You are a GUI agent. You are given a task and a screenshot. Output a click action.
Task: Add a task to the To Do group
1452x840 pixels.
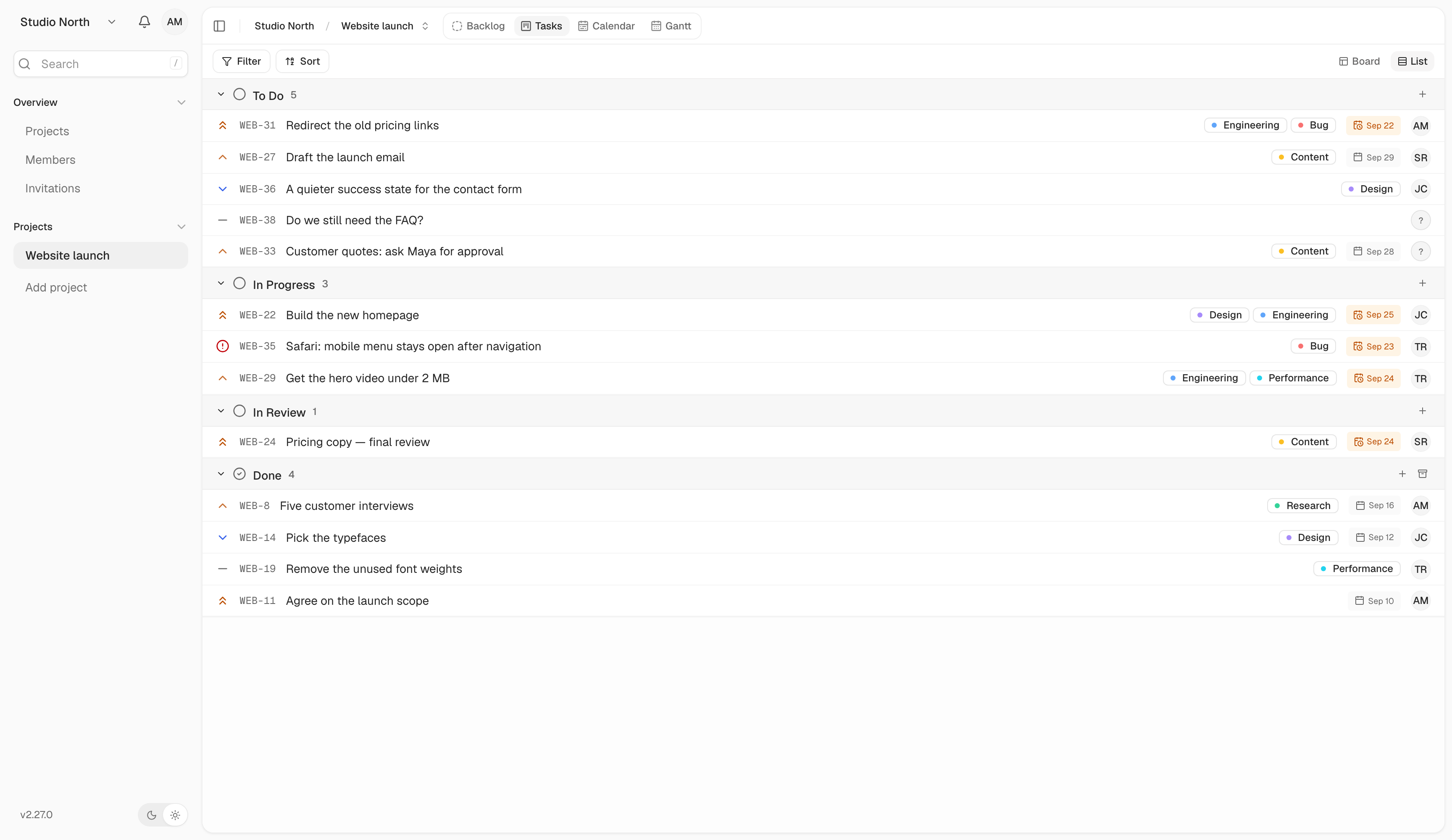point(1422,94)
